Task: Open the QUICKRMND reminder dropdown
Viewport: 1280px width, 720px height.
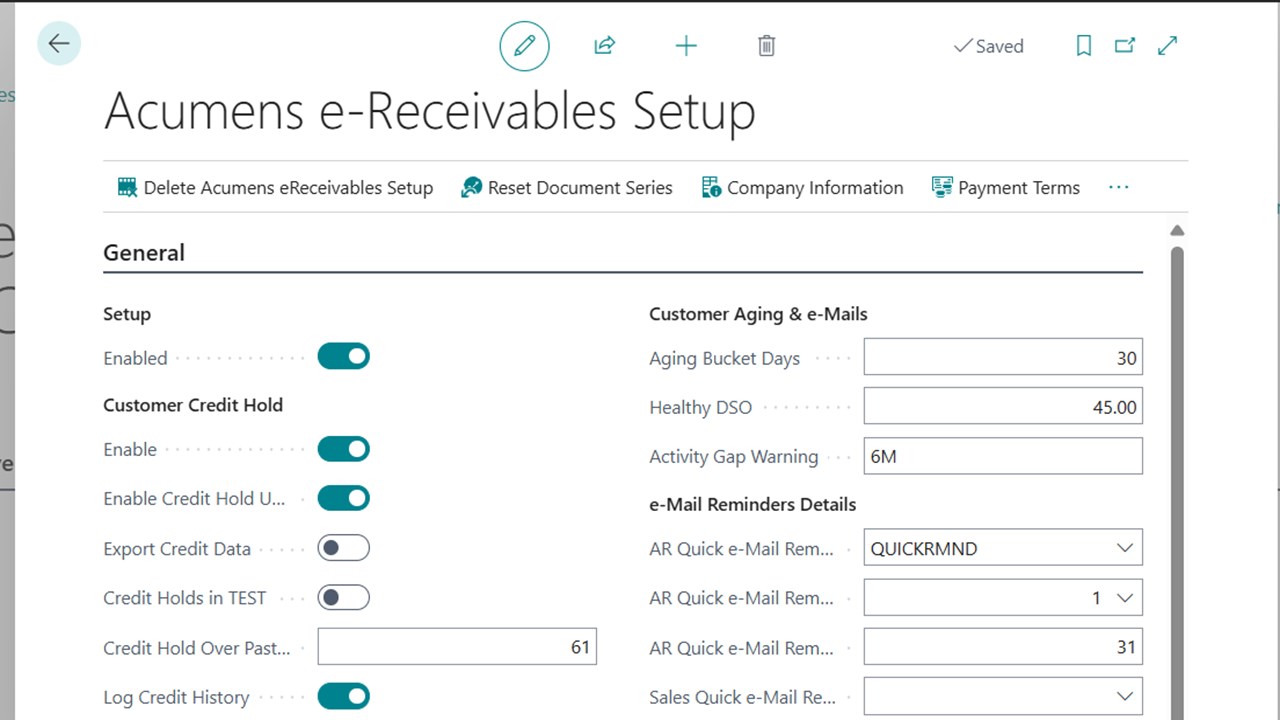Action: (x=1124, y=547)
